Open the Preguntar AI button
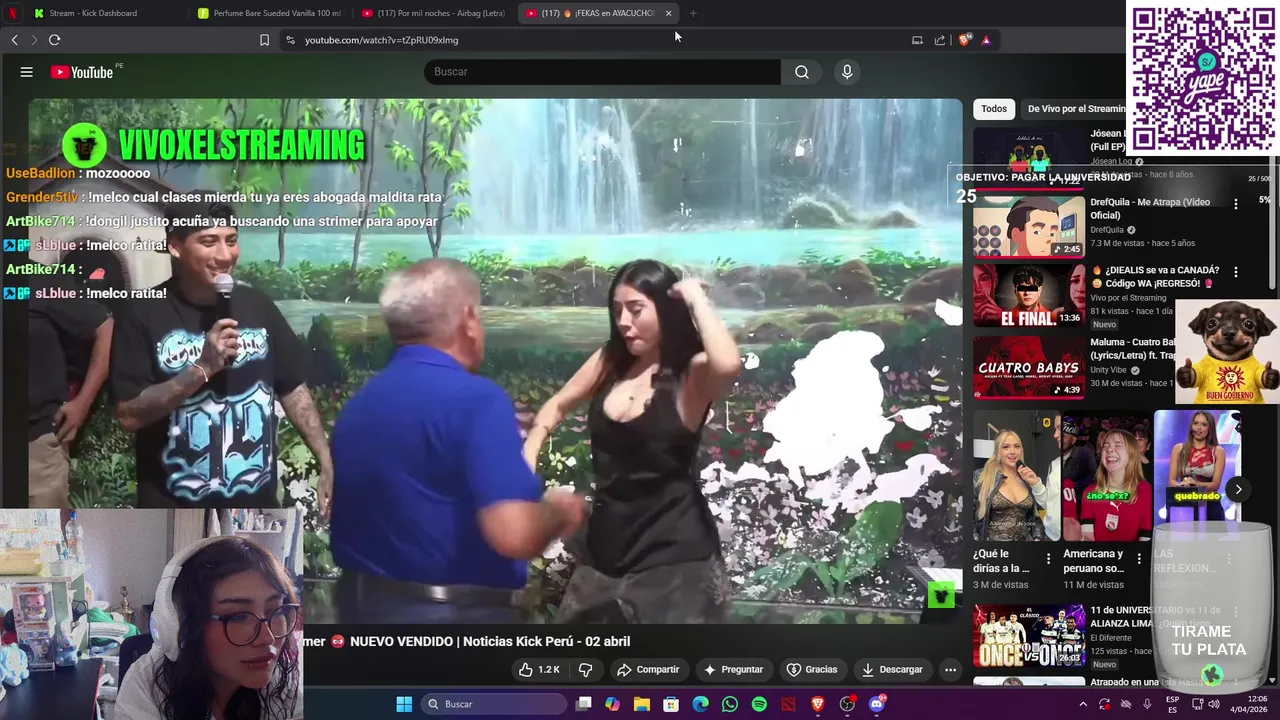1280x720 pixels. click(733, 669)
